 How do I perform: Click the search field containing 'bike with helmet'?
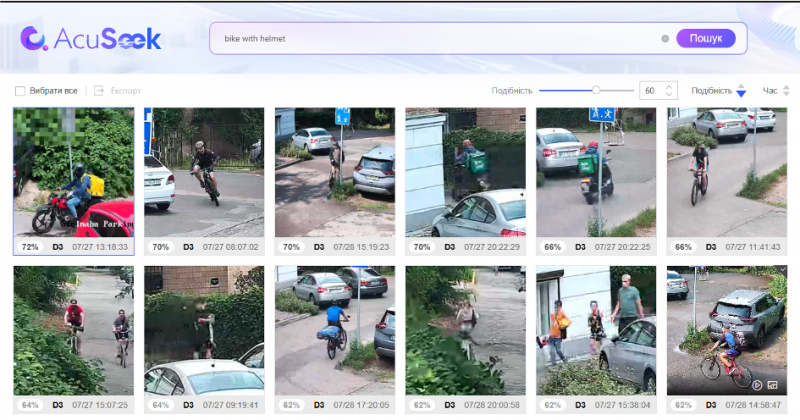(430, 39)
